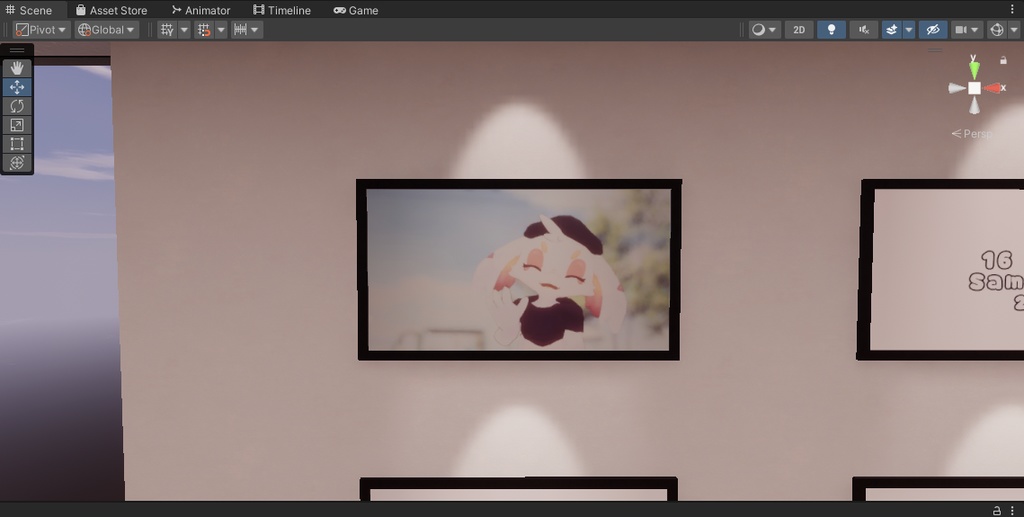Viewport: 1024px width, 517px height.
Task: Open gizmos dropdown arrow
Action: click(x=1013, y=30)
